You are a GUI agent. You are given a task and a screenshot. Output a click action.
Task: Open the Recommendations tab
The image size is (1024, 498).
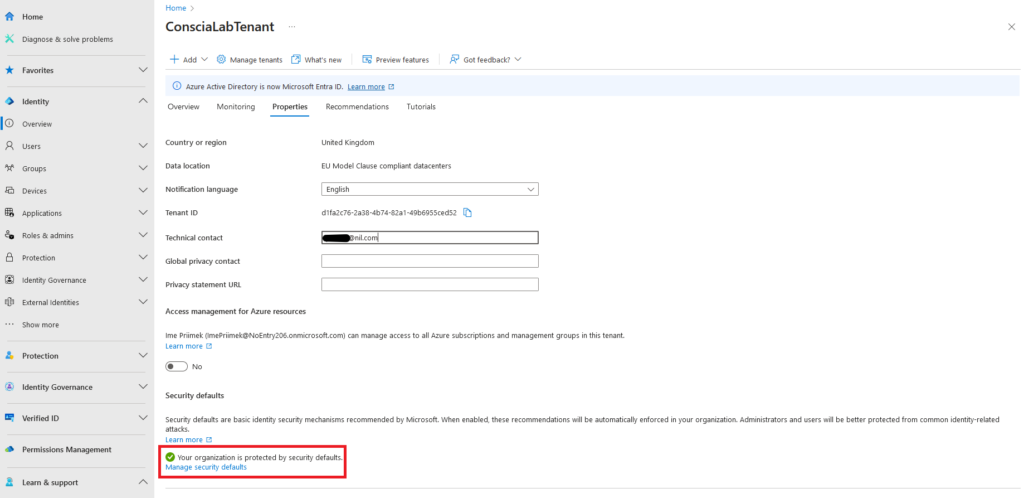point(357,107)
